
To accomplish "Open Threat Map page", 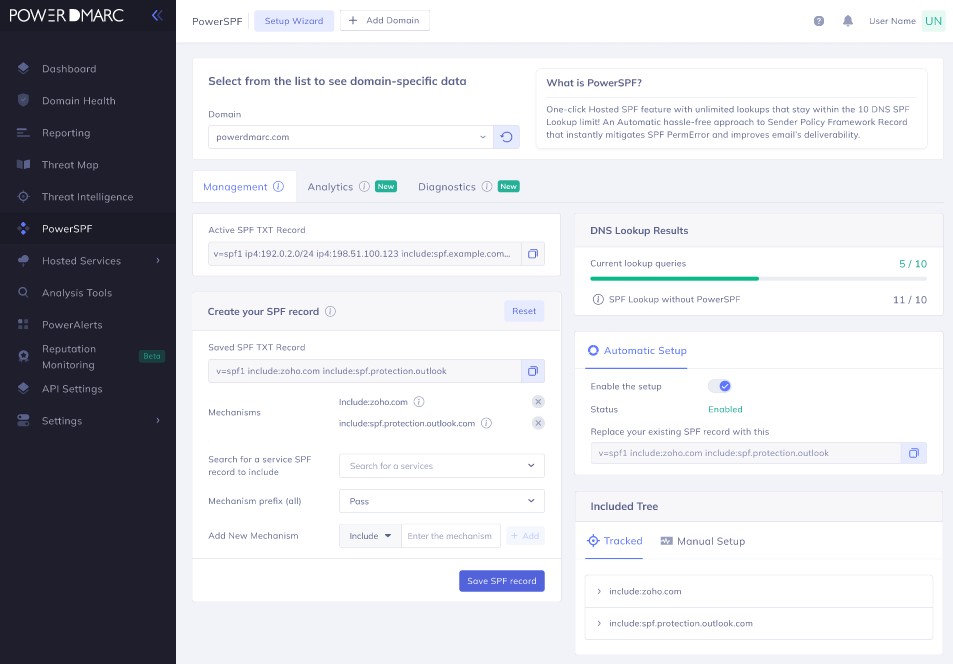I will click(70, 165).
